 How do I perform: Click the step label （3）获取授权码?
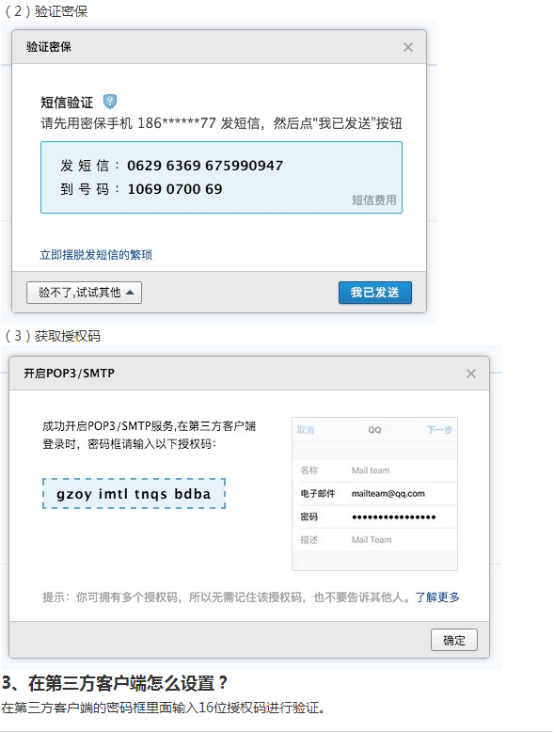[x=51, y=336]
